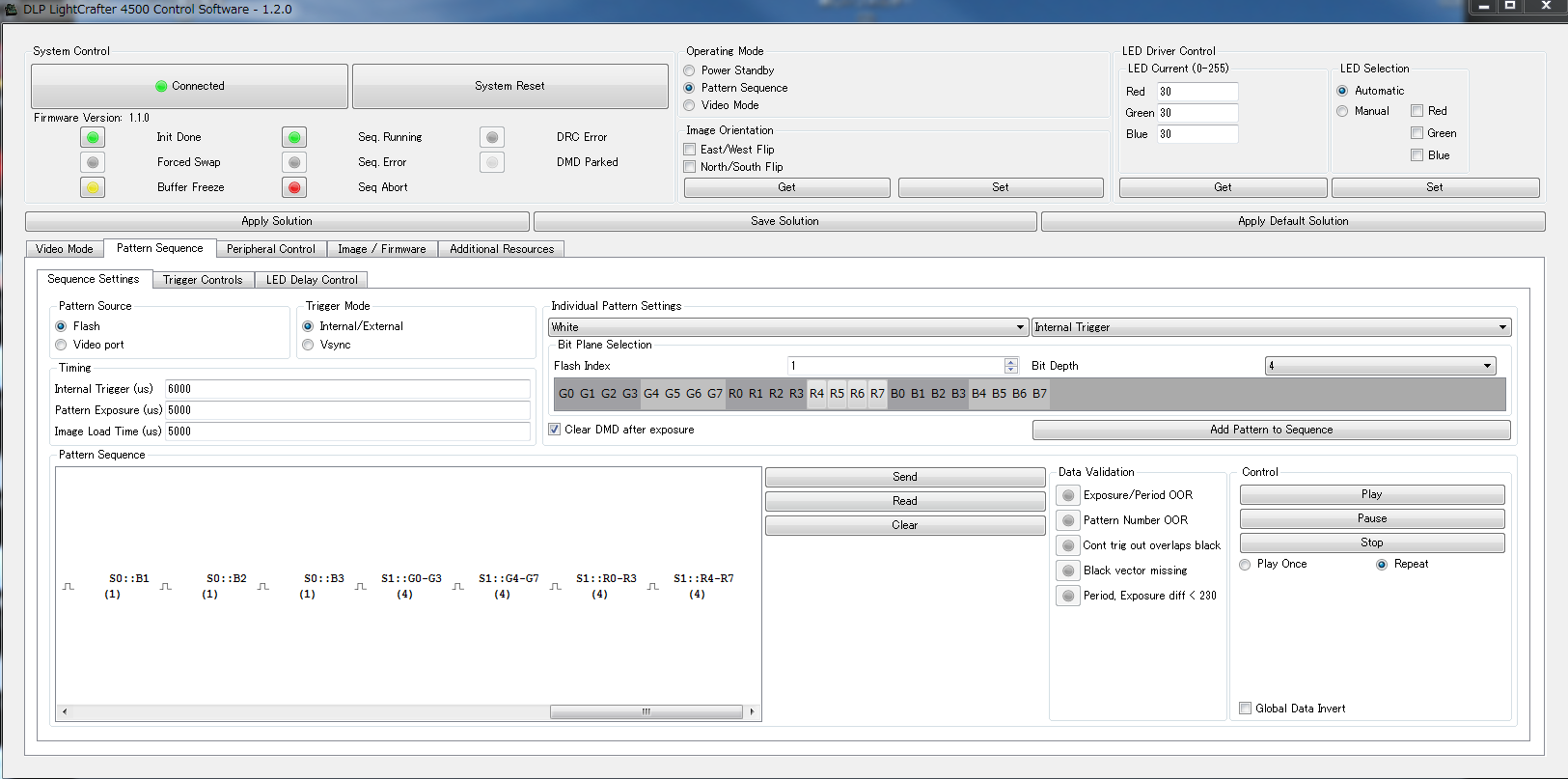The width and height of the screenshot is (1568, 779).
Task: Click the DMD Parked status indicator
Action: 492,162
